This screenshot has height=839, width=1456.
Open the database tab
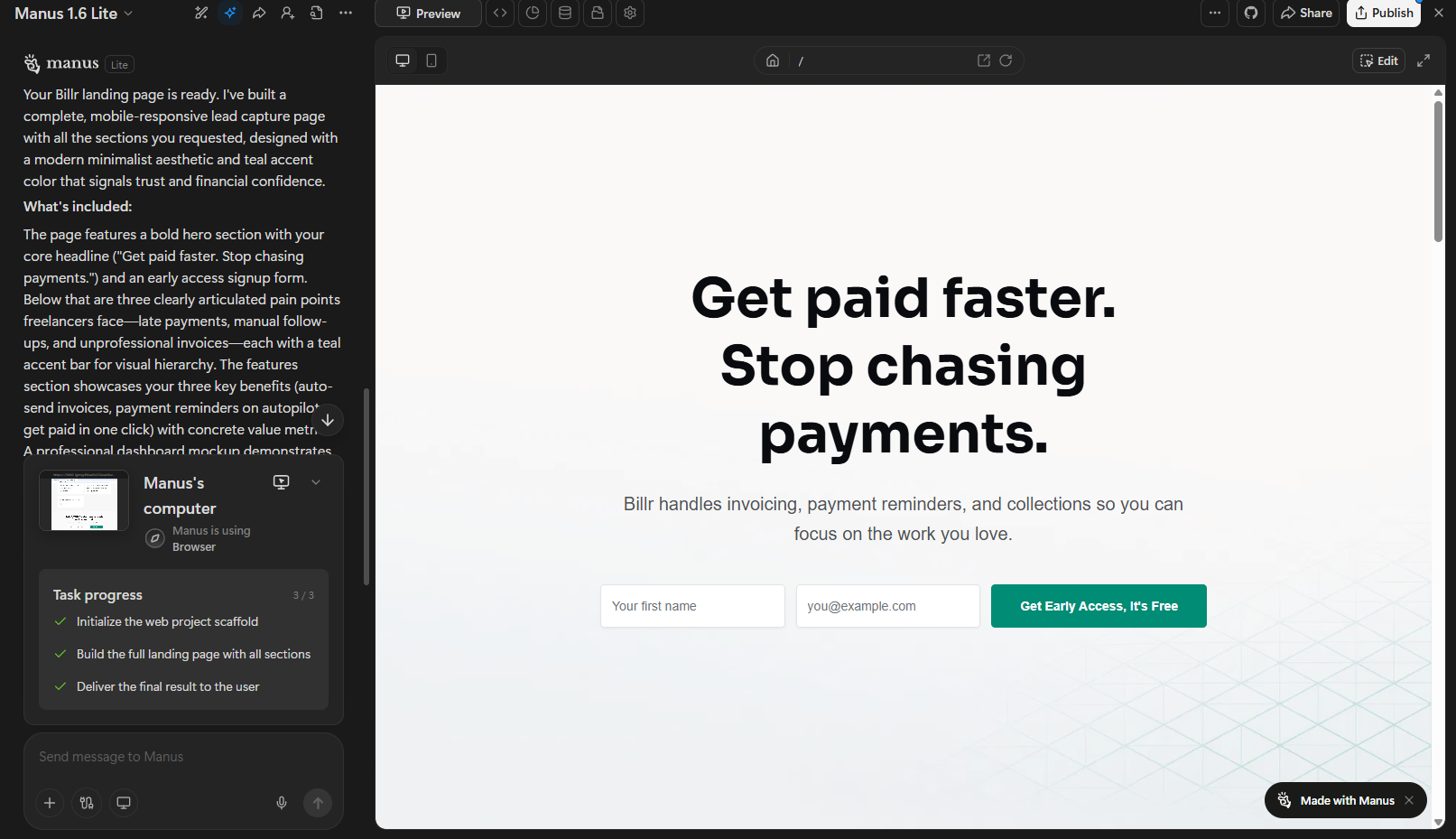(565, 13)
